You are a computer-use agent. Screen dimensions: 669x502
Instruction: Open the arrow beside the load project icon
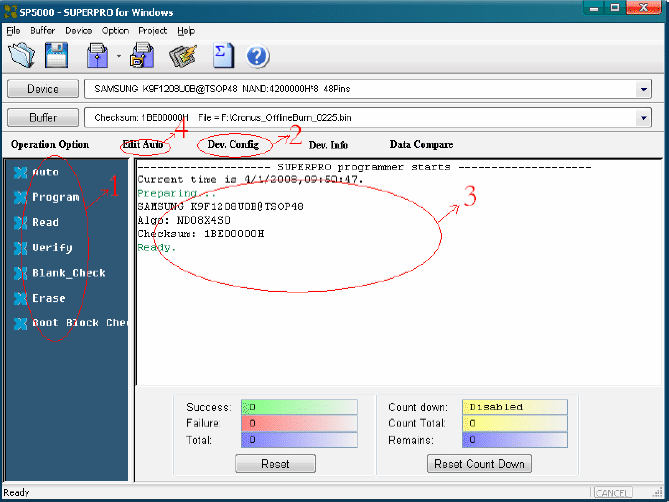(119, 56)
